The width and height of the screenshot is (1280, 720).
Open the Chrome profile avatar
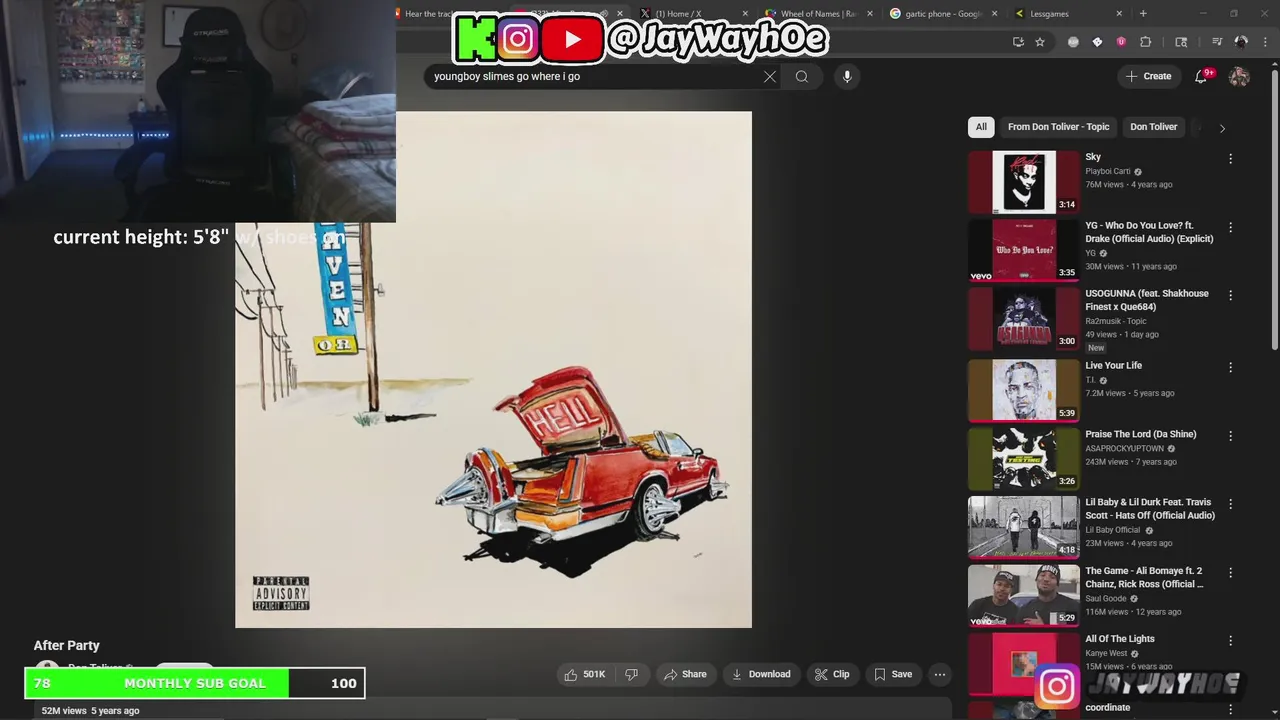click(x=1241, y=42)
